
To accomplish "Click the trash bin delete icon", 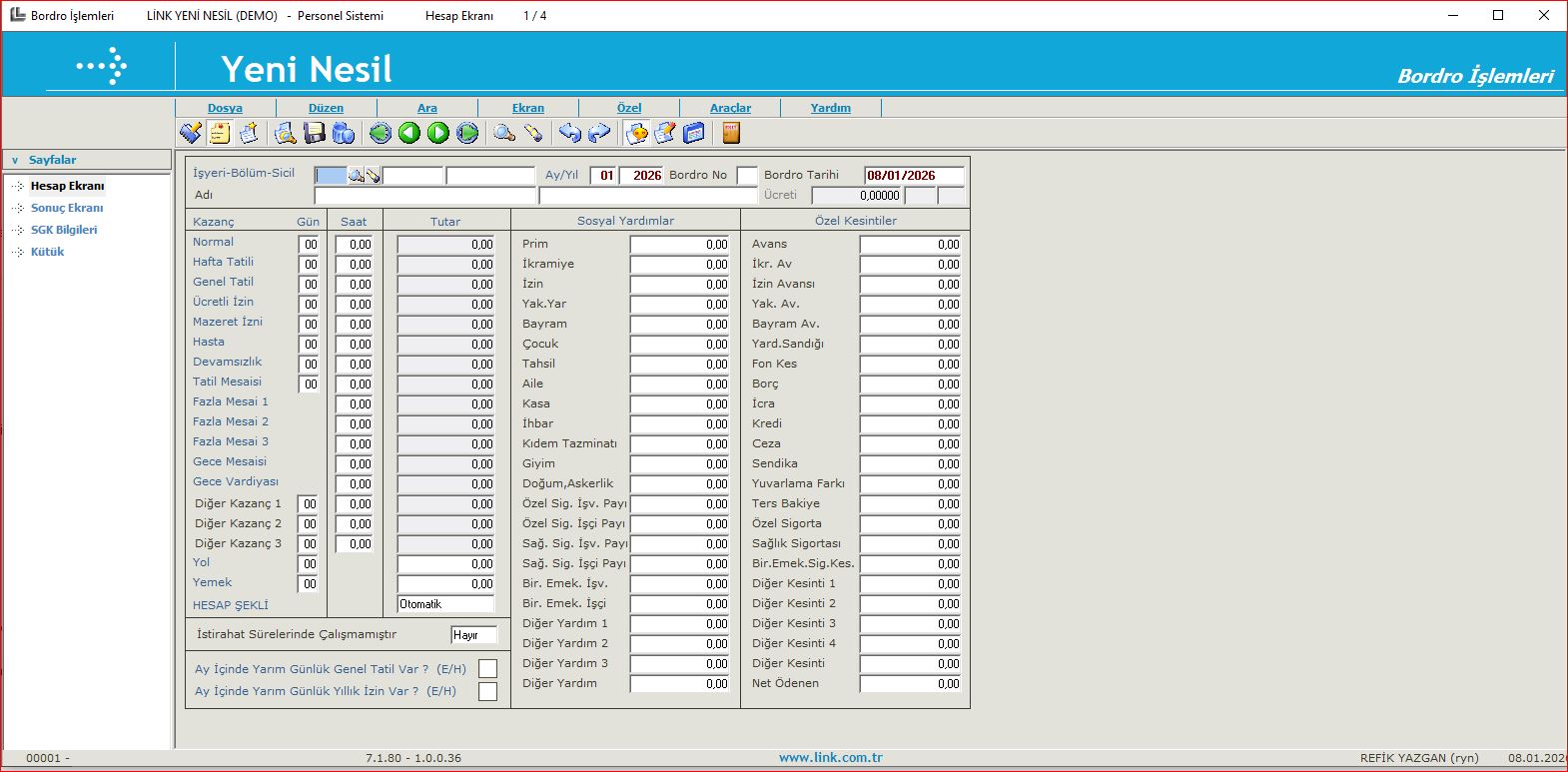I will [344, 133].
